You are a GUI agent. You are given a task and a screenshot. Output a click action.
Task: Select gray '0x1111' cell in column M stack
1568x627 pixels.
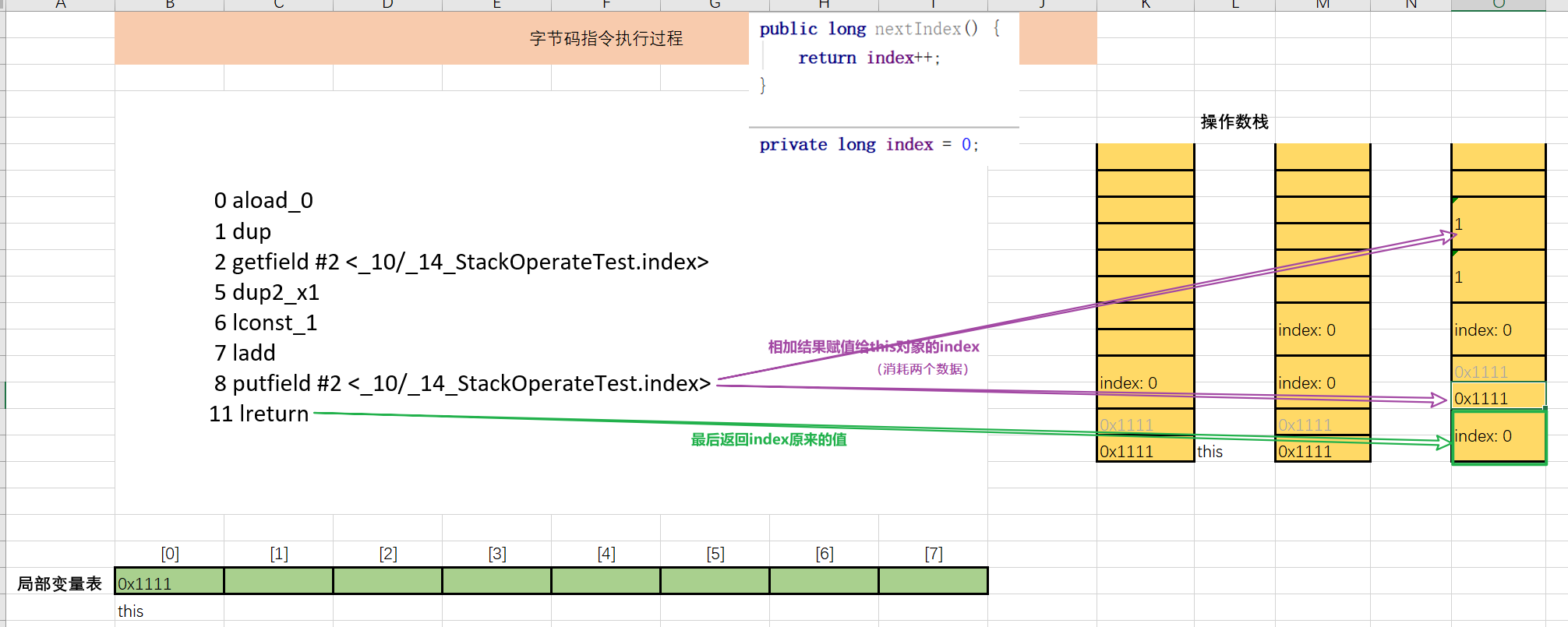pyautogui.click(x=1323, y=422)
